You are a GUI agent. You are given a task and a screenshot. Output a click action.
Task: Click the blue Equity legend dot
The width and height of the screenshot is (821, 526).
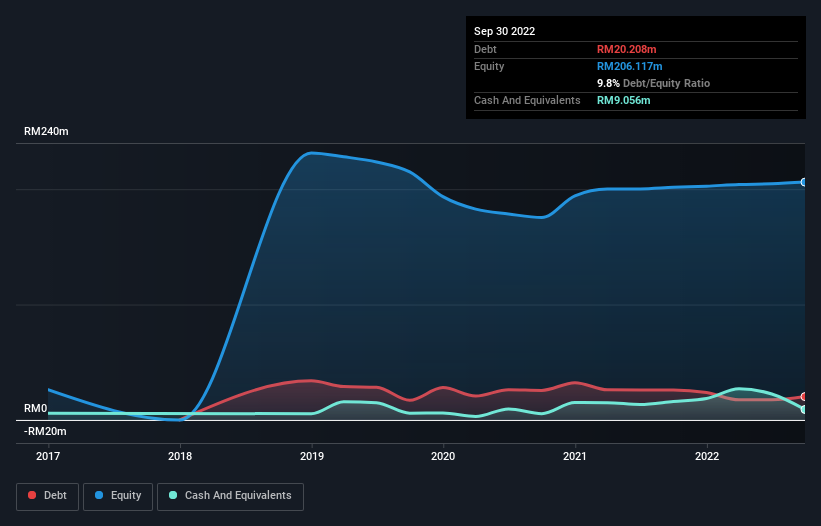[99, 495]
